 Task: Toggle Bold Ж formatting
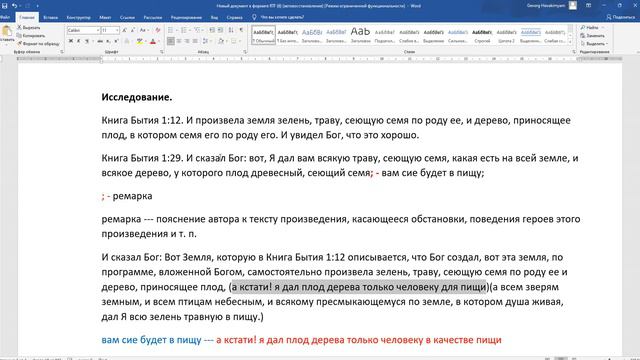(71, 41)
